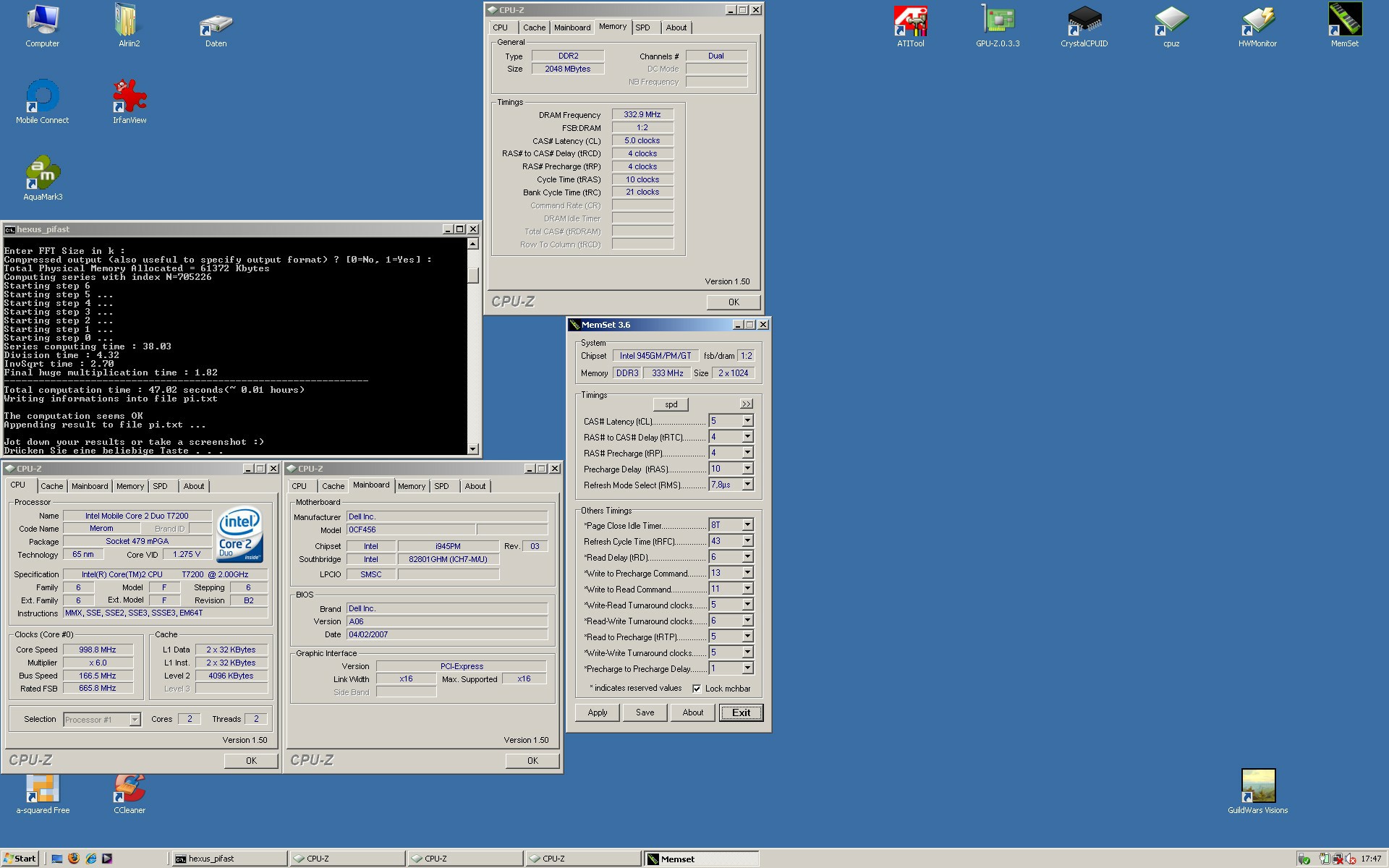Open the Computer desktop icon
The image size is (1389, 868).
click(42, 25)
